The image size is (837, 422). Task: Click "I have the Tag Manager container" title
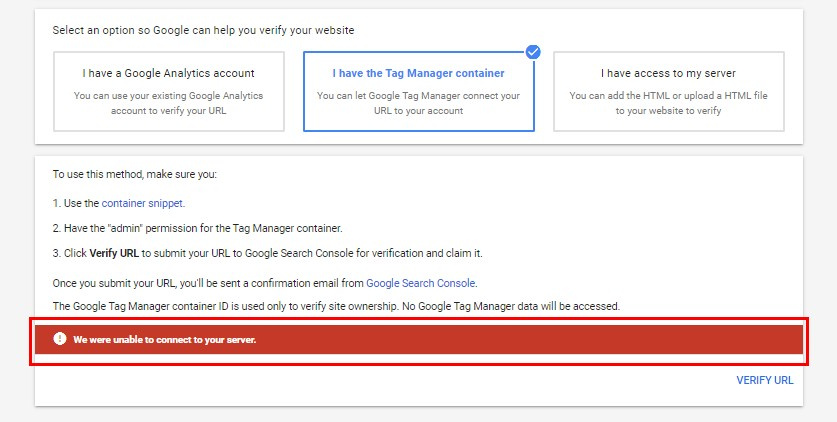pyautogui.click(x=418, y=73)
